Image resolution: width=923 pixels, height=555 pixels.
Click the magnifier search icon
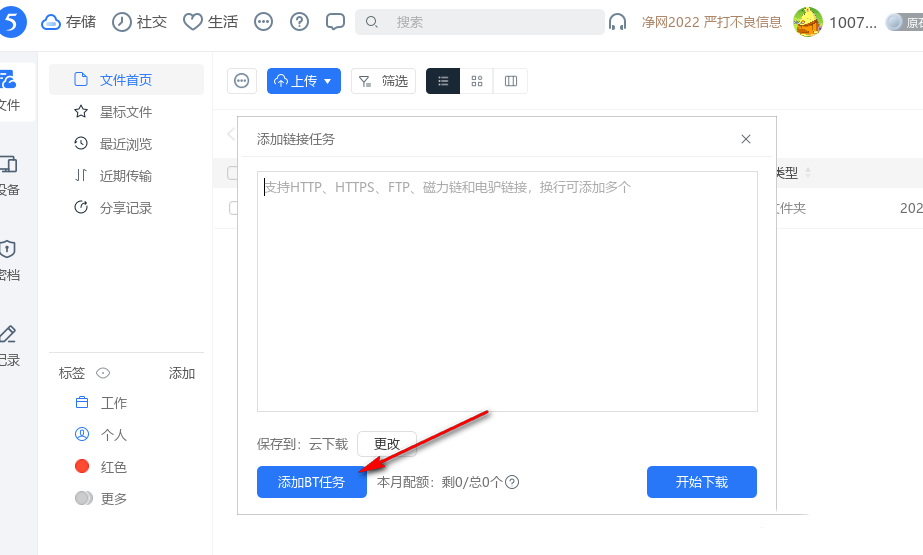tap(371, 22)
